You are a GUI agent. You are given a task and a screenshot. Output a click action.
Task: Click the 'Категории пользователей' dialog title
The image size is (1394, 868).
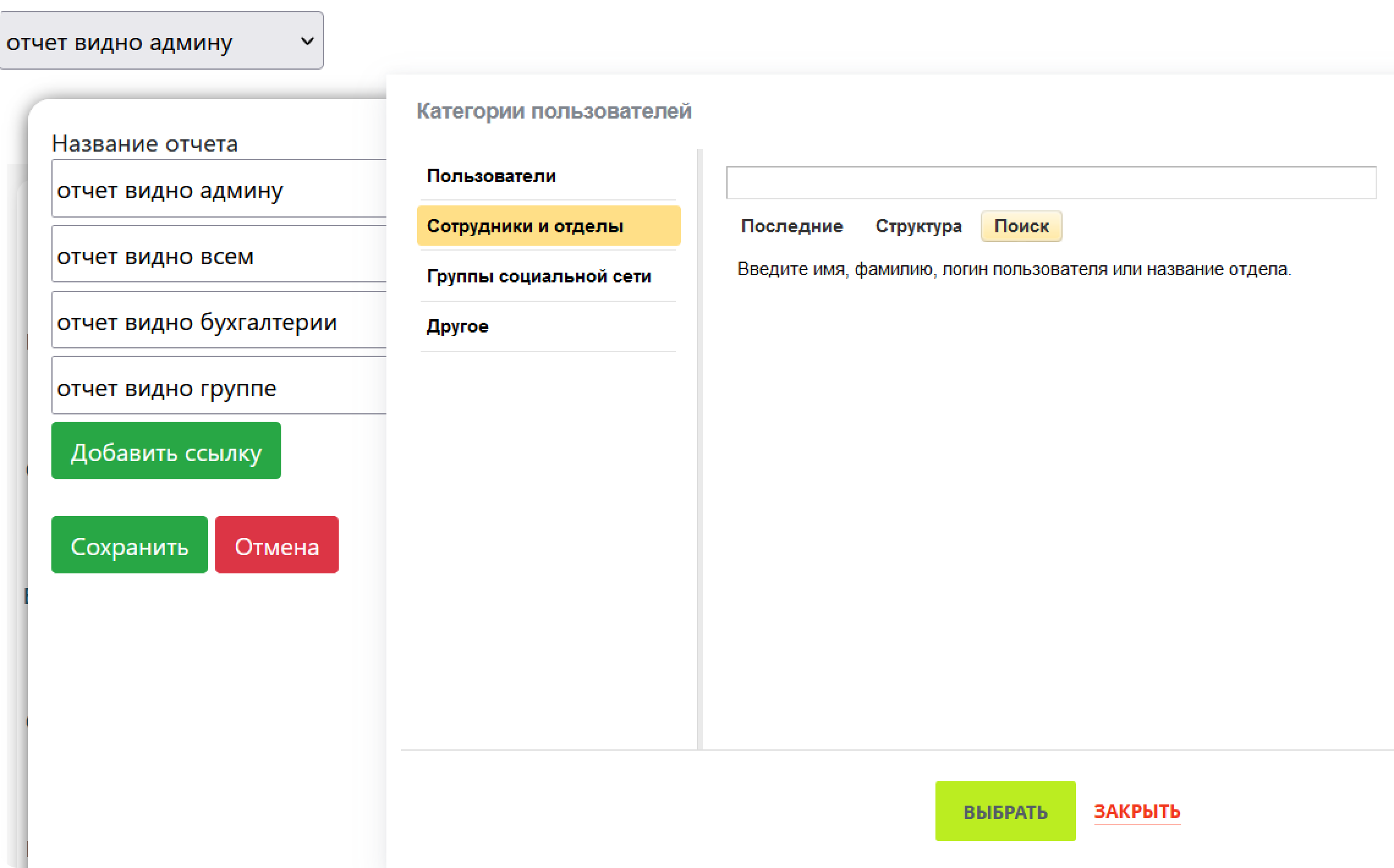click(553, 111)
